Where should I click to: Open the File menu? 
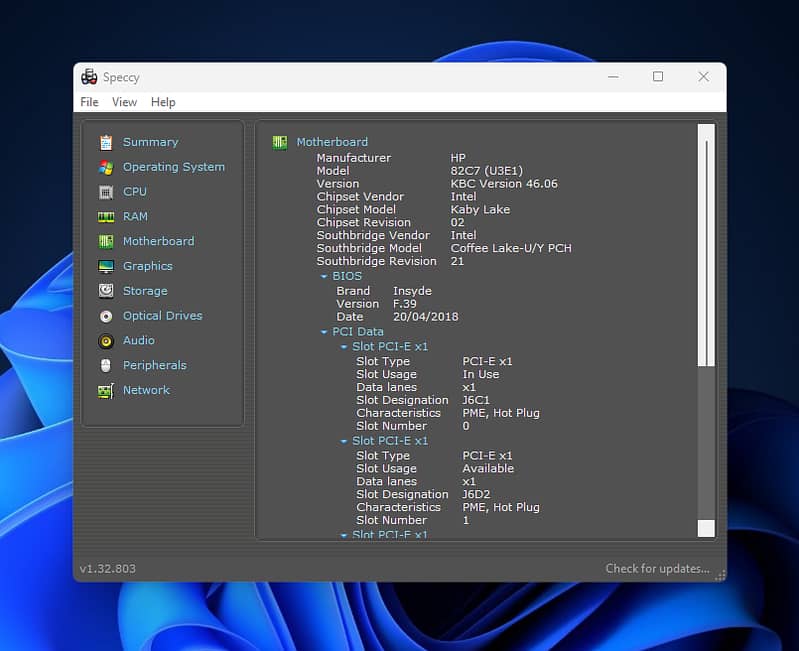(x=89, y=102)
